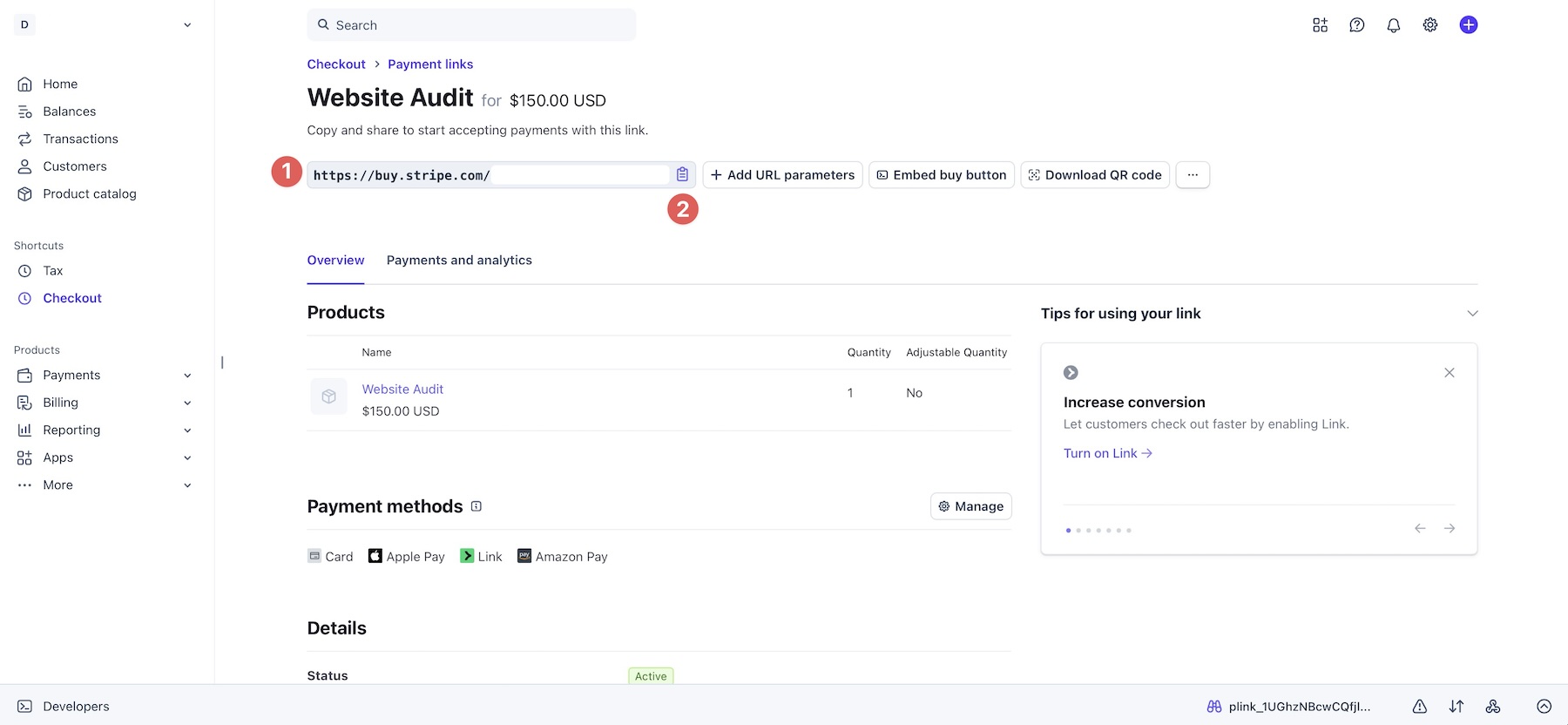Go to previous tip with left arrow
The height and width of the screenshot is (725, 1568).
(x=1420, y=528)
